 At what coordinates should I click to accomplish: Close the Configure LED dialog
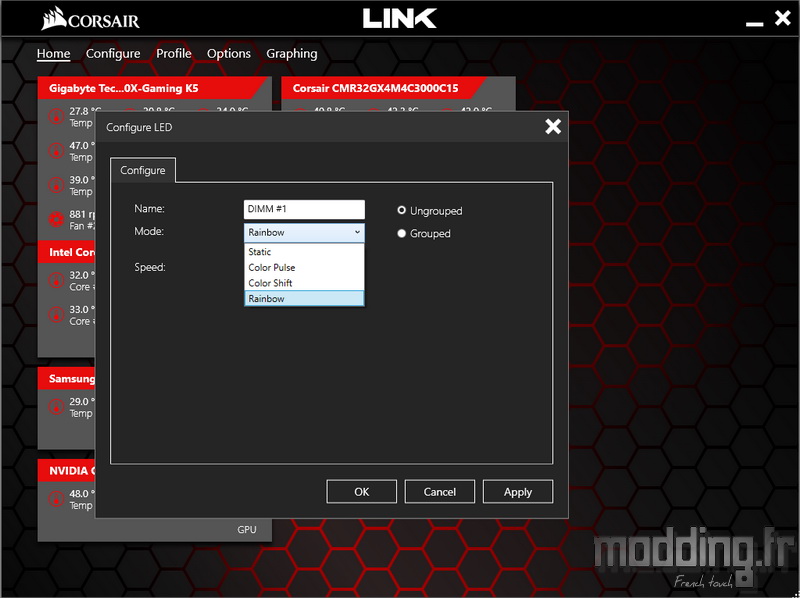tap(553, 127)
